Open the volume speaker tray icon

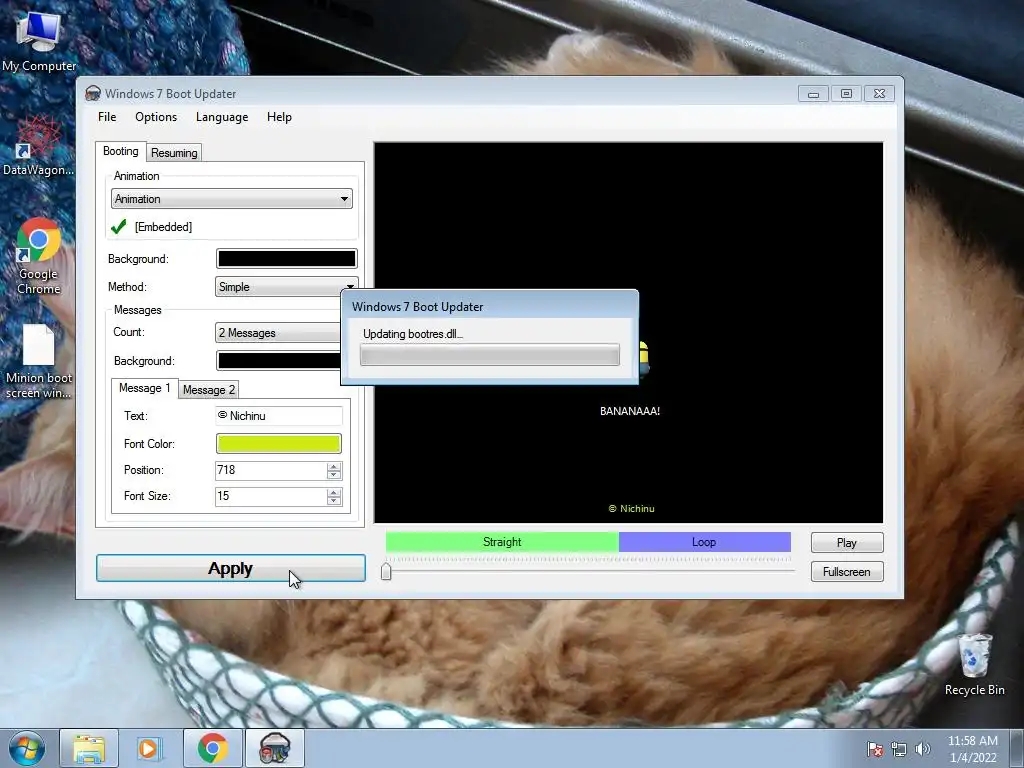pyautogui.click(x=922, y=749)
